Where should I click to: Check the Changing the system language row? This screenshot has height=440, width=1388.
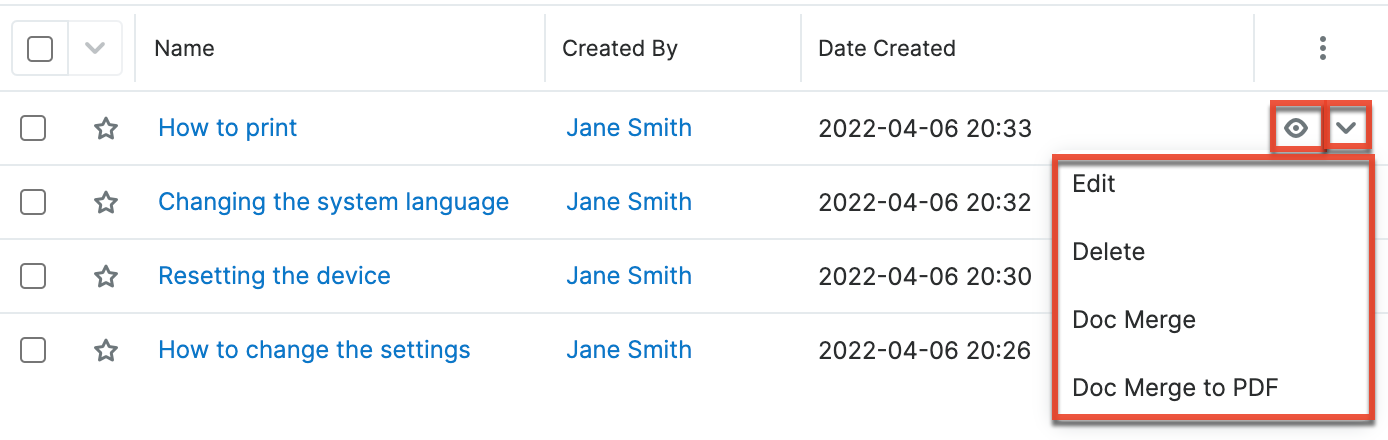33,202
